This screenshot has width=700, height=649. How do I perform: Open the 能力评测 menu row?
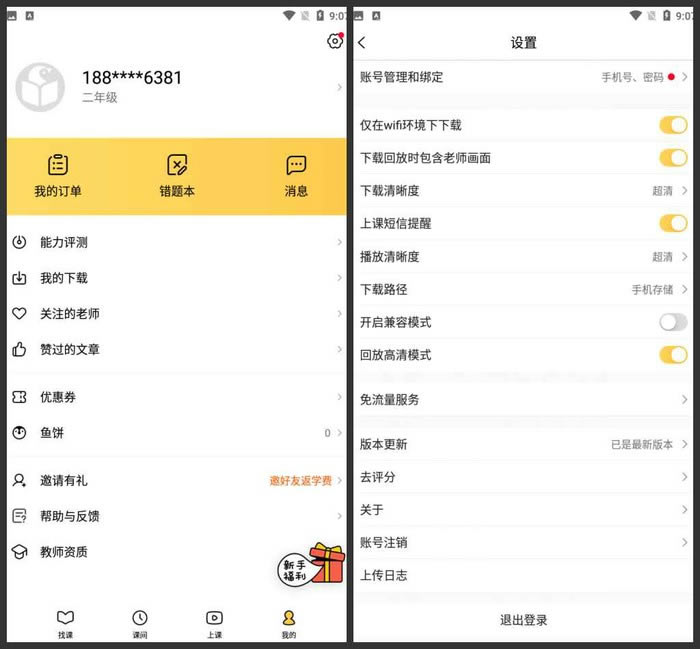[177, 242]
